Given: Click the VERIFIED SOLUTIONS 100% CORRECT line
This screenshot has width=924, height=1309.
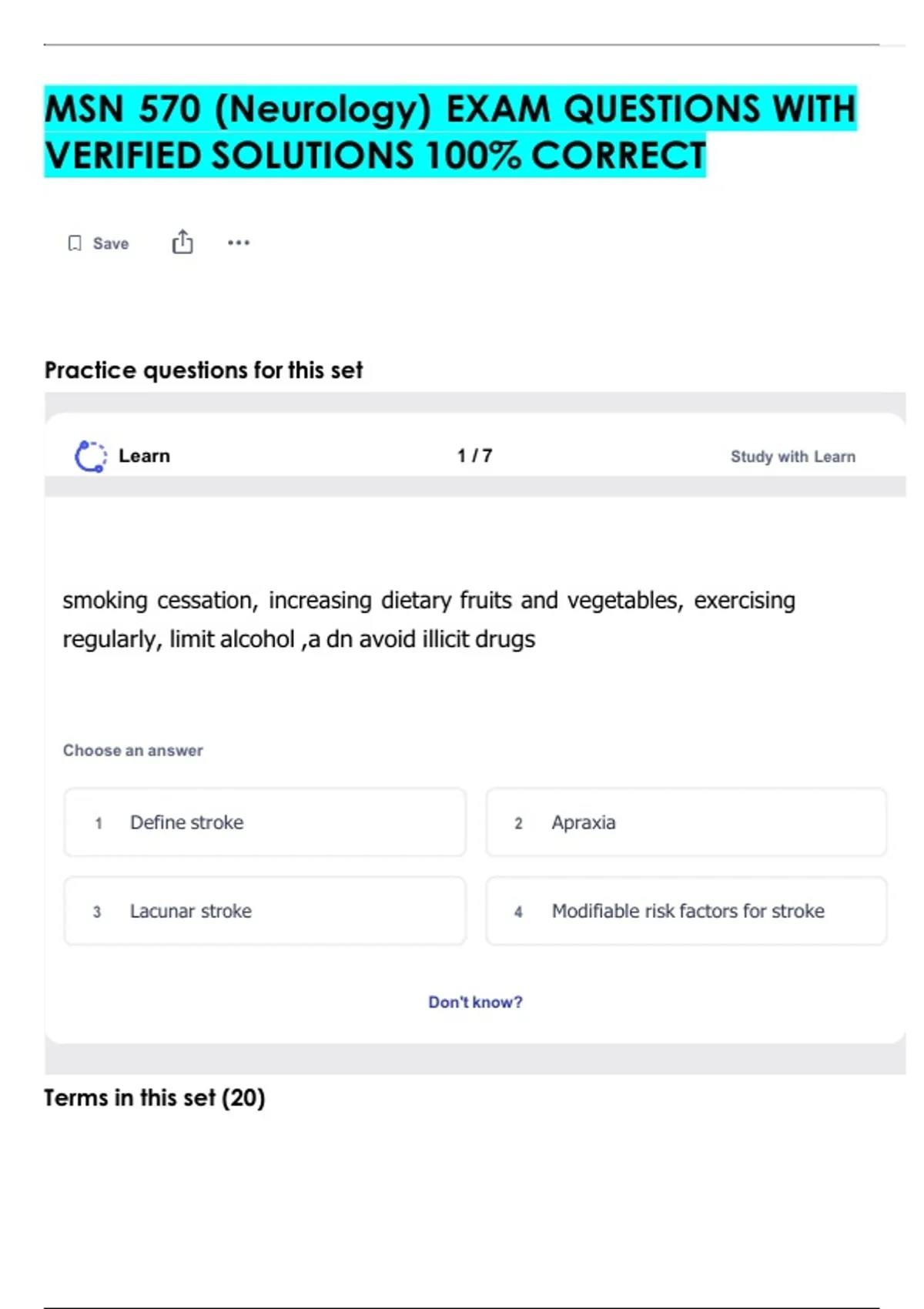Looking at the screenshot, I should coord(375,156).
